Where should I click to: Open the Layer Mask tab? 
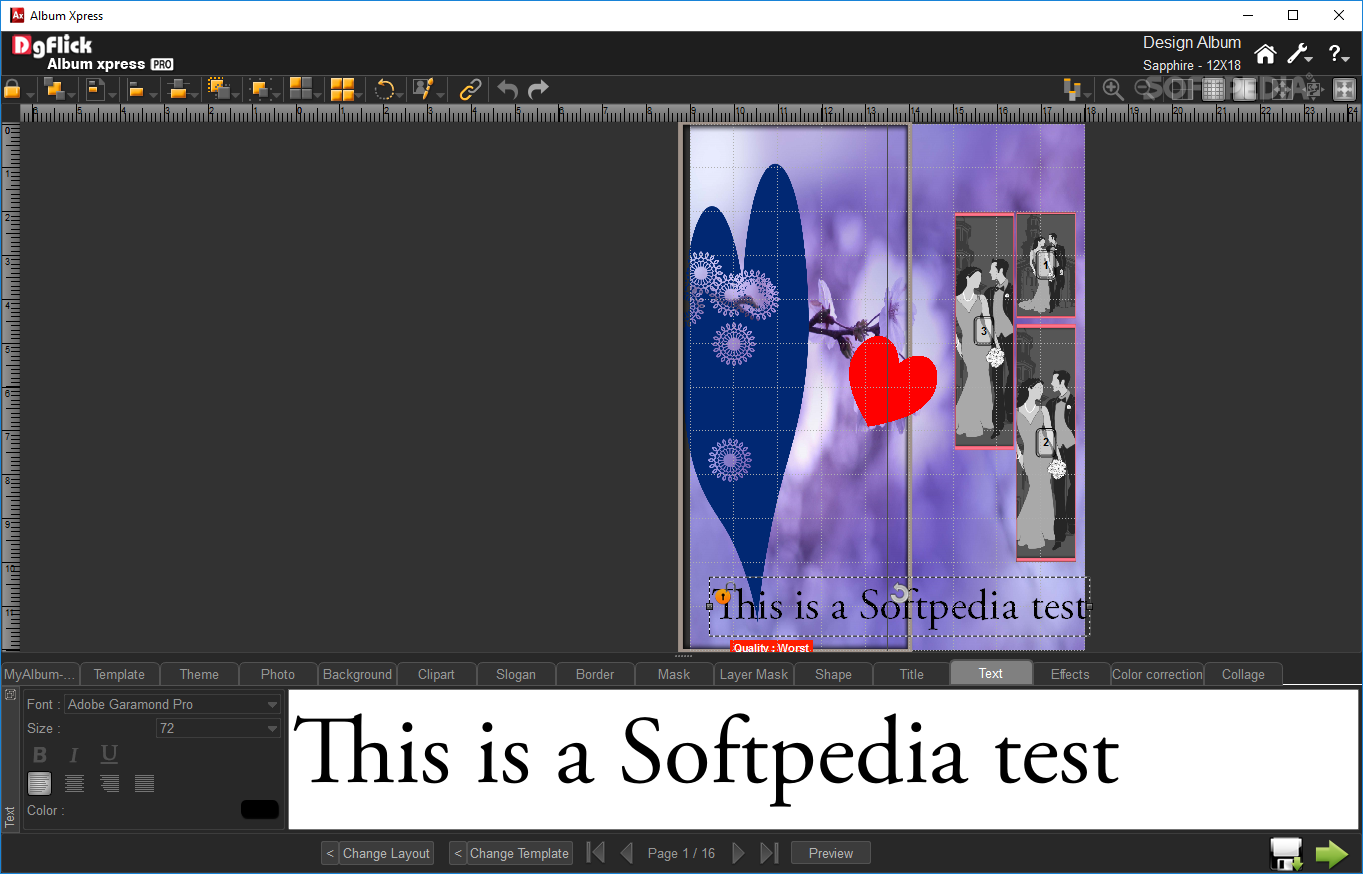coord(754,674)
